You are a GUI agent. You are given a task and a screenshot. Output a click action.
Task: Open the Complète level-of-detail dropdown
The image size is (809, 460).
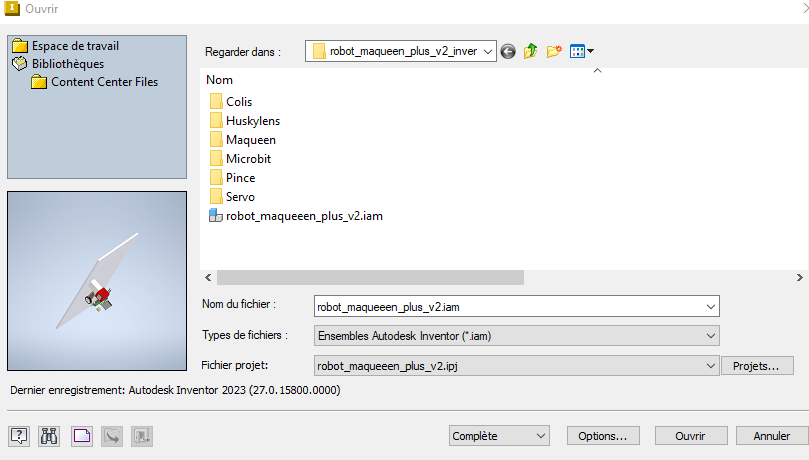click(499, 436)
